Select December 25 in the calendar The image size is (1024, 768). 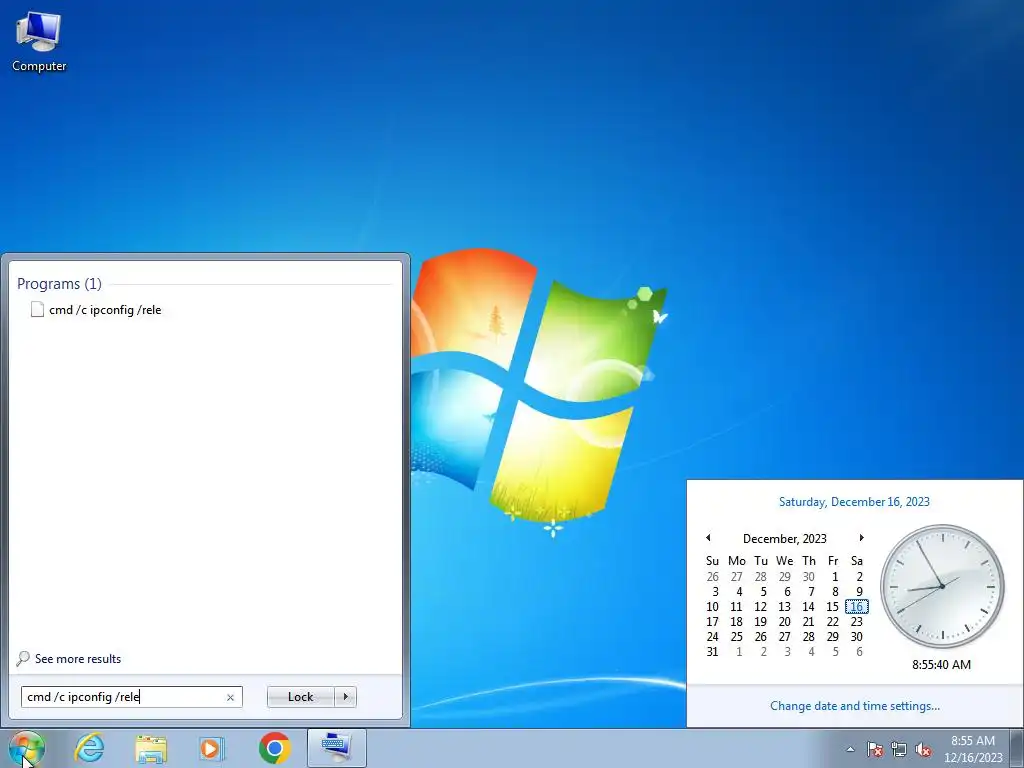click(737, 637)
